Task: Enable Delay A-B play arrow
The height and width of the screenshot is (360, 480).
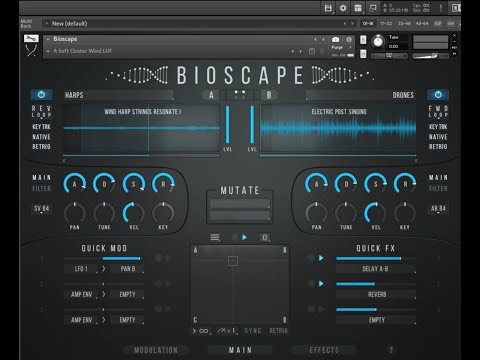Action: (321, 258)
